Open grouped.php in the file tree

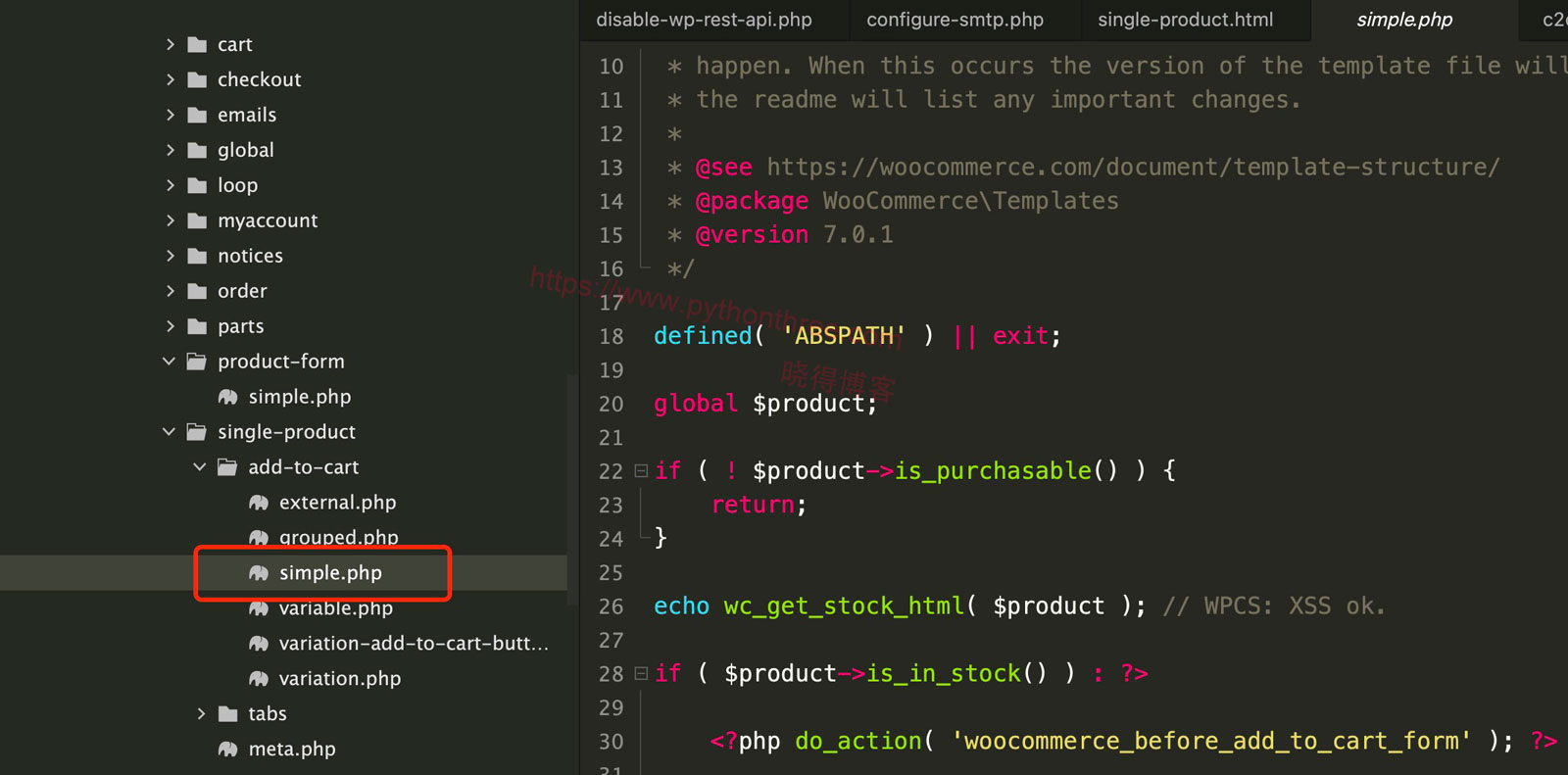tap(338, 537)
